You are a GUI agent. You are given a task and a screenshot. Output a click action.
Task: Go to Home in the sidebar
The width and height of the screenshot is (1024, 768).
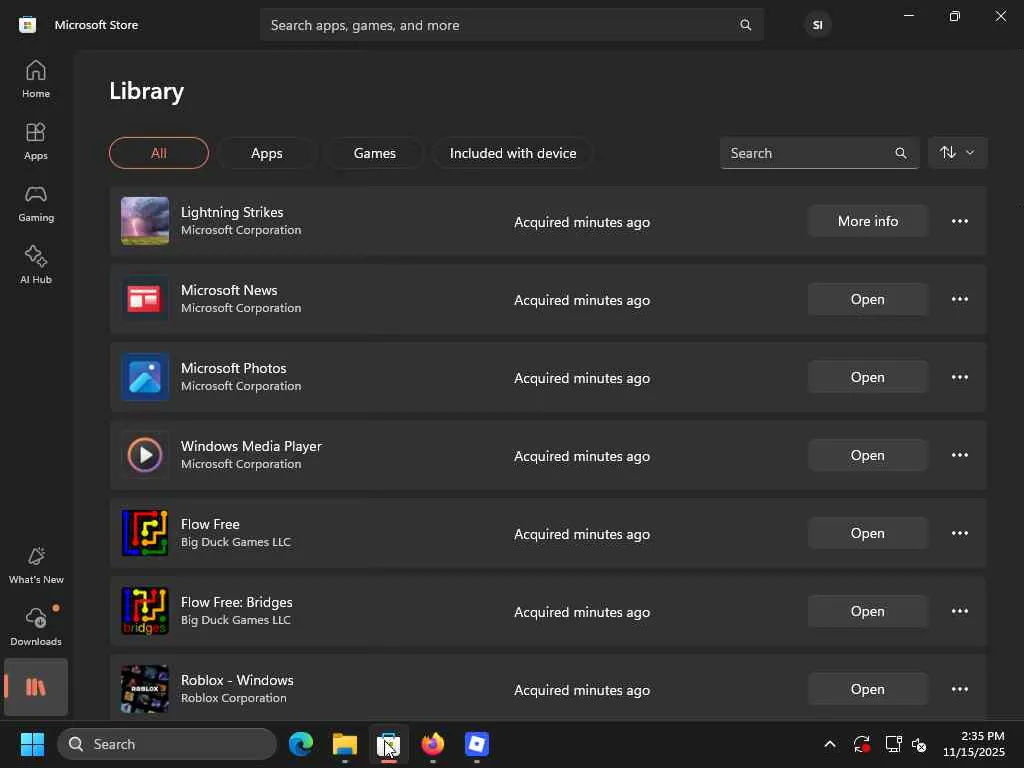[x=36, y=79]
